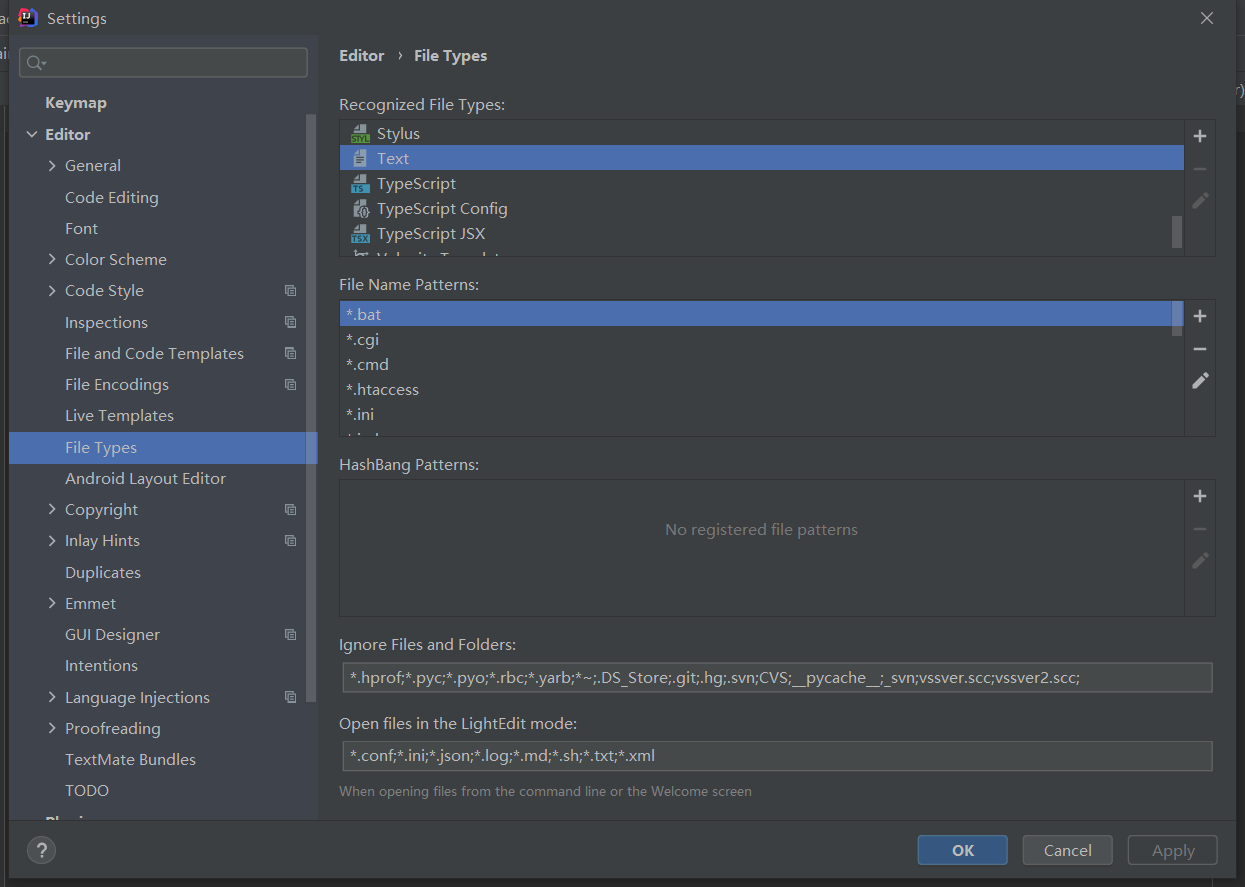
Task: Select the *.bat file name pattern
Action: pos(762,314)
